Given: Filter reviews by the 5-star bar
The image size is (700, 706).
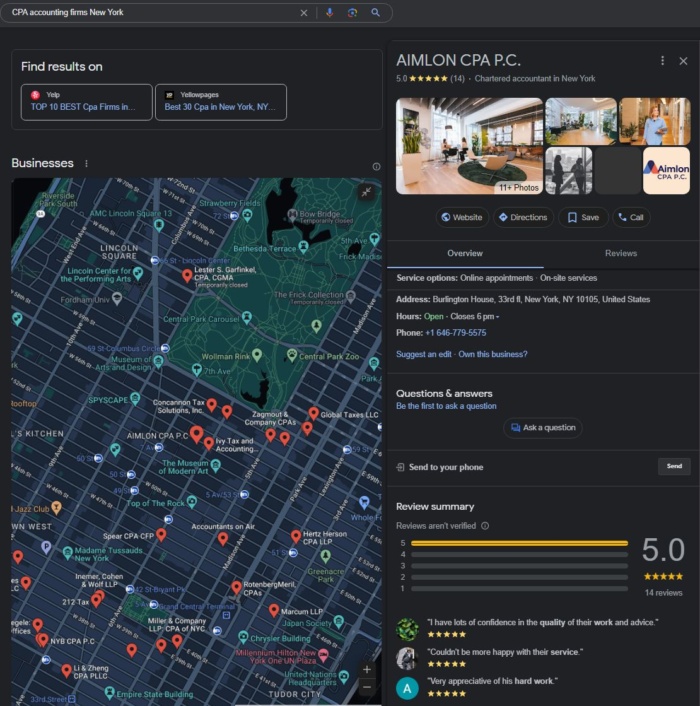Looking at the screenshot, I should click(519, 543).
